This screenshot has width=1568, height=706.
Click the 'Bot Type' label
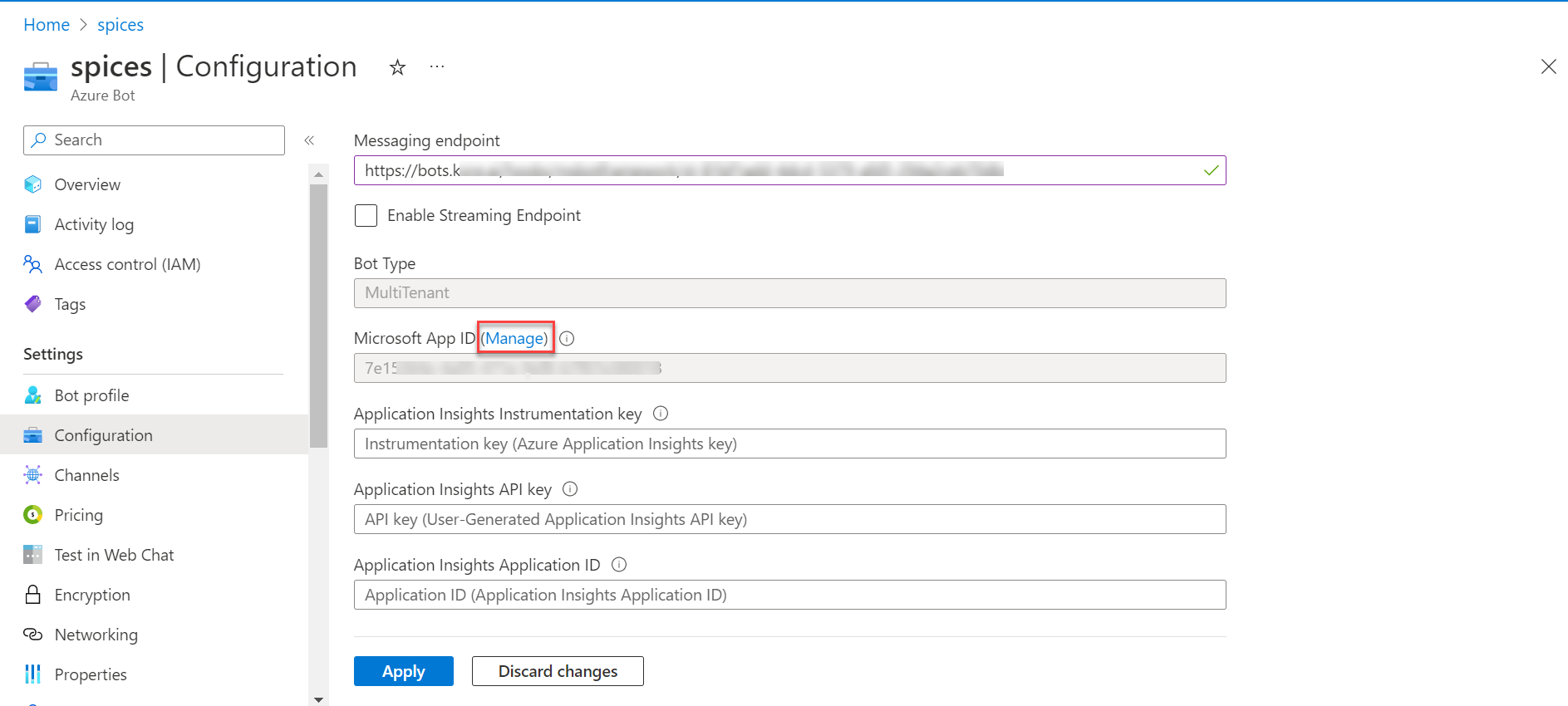(x=385, y=263)
